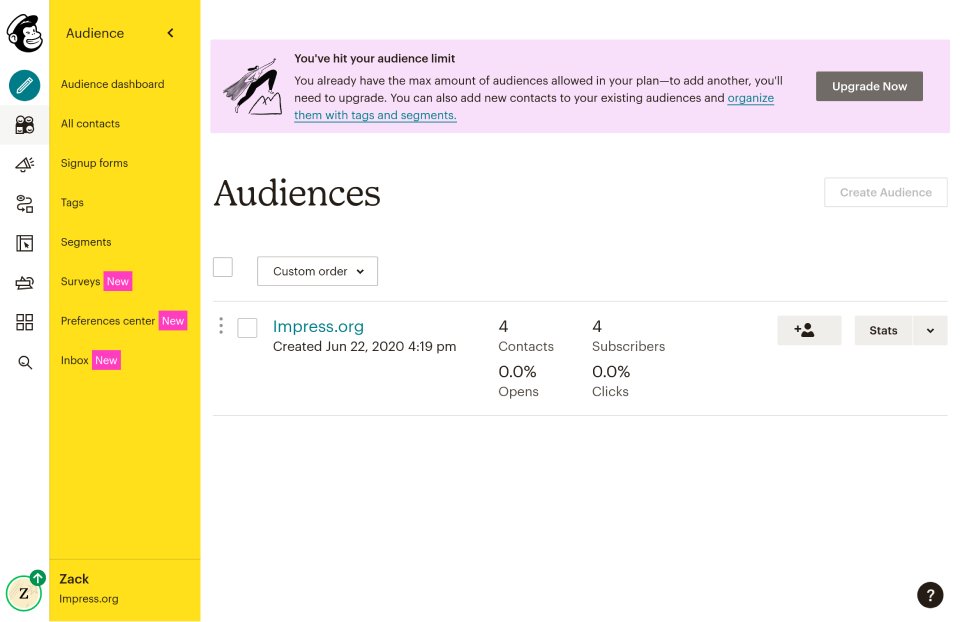Image resolution: width=960 pixels, height=622 pixels.
Task: Collapse the Audience sidebar panel
Action: [170, 33]
